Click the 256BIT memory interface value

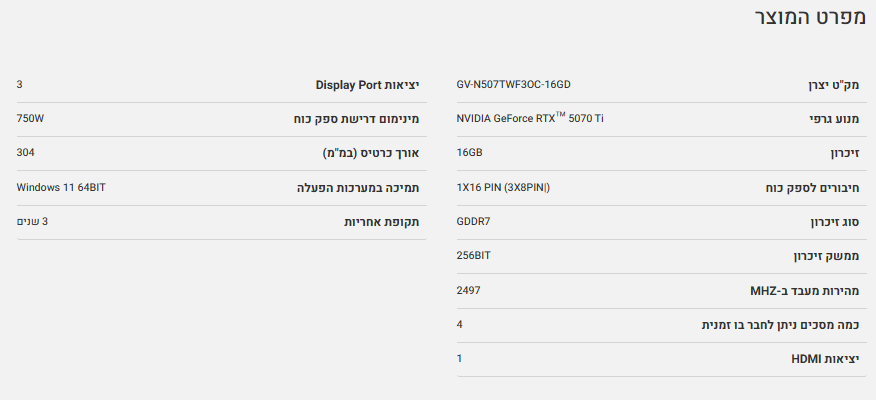[473, 256]
